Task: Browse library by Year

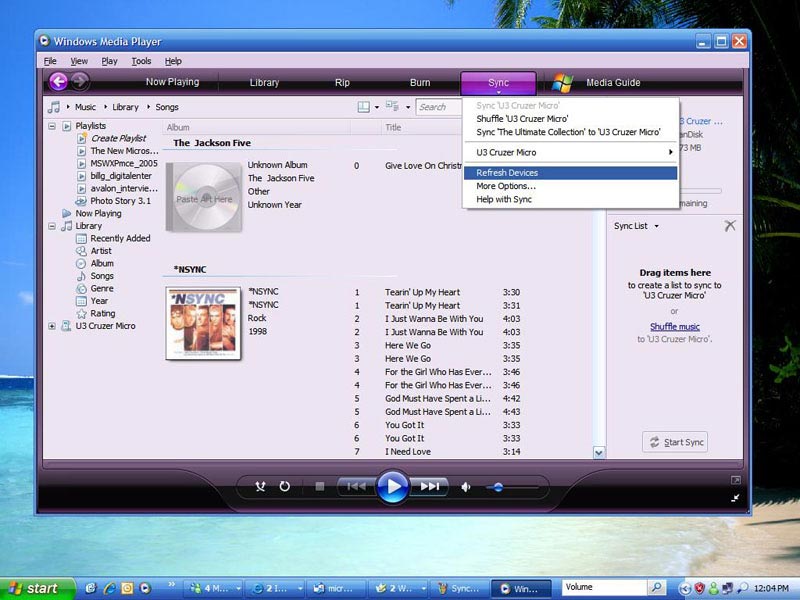Action: tap(99, 301)
